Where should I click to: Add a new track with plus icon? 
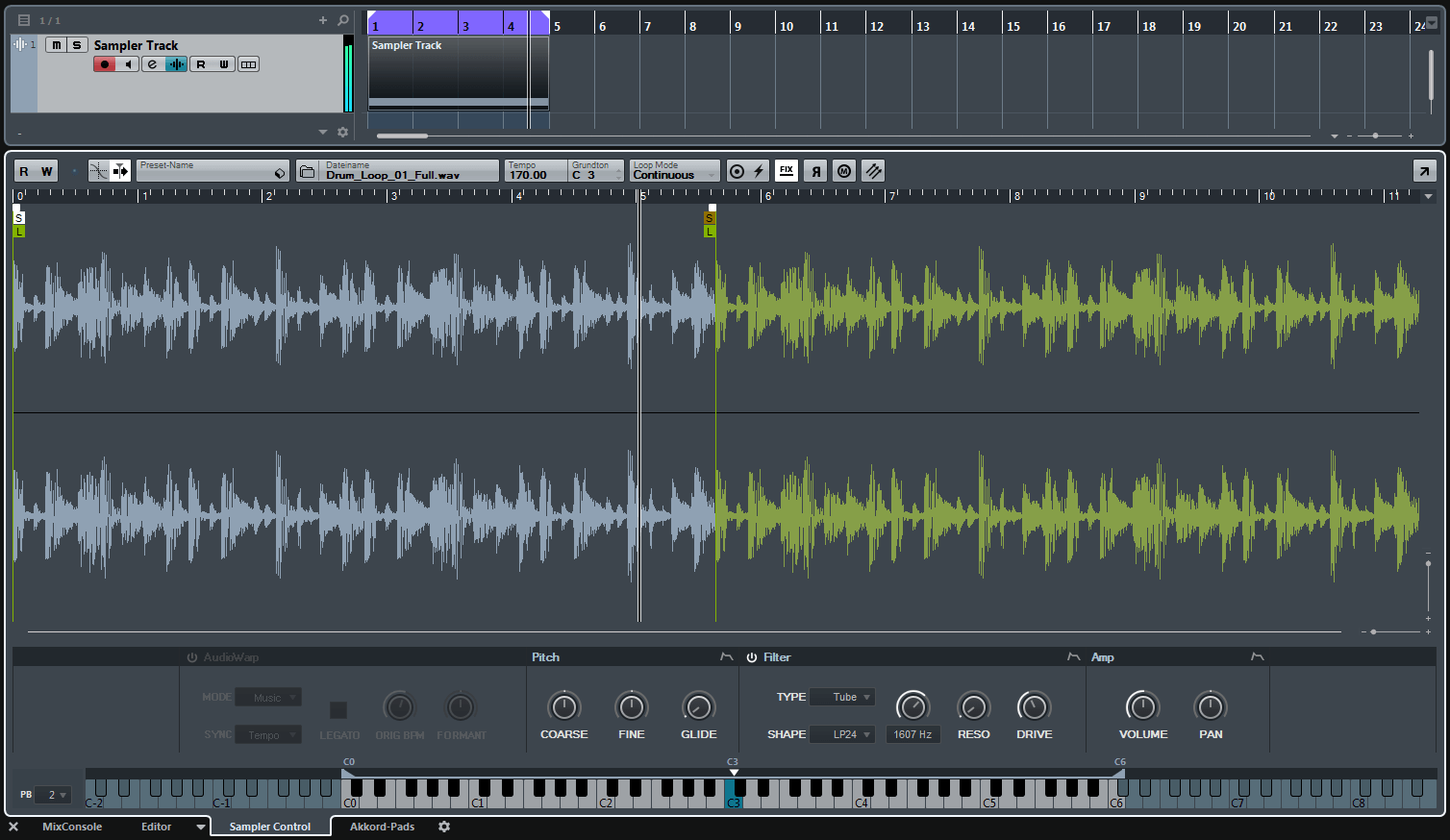[323, 20]
